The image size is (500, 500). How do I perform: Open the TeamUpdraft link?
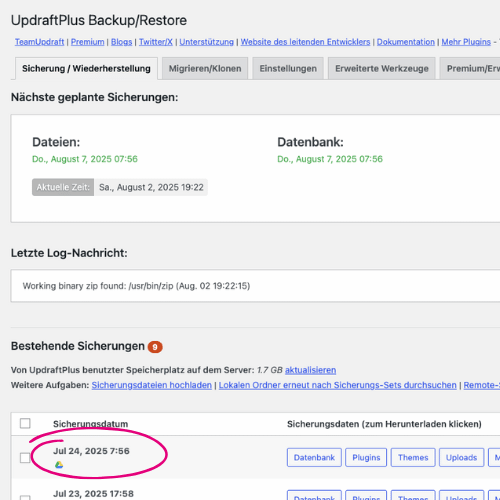pyautogui.click(x=39, y=42)
